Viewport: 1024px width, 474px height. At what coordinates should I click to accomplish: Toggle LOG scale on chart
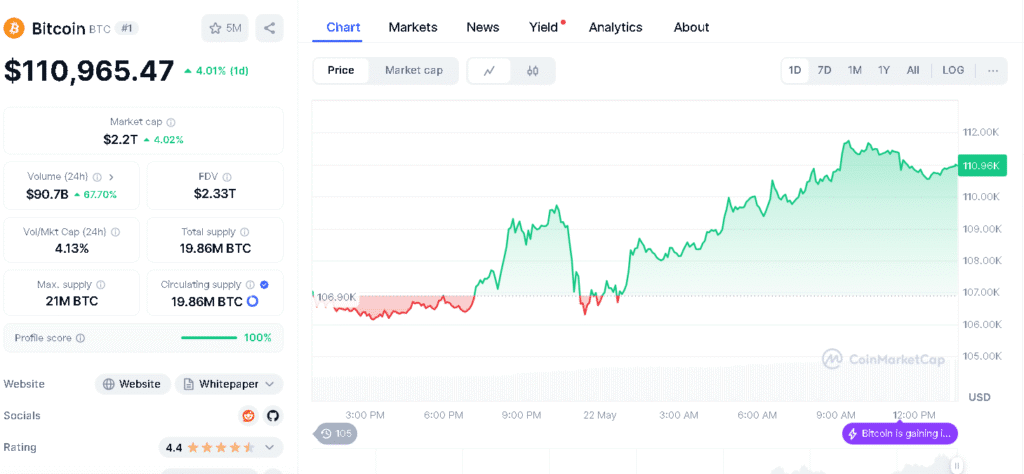point(953,71)
